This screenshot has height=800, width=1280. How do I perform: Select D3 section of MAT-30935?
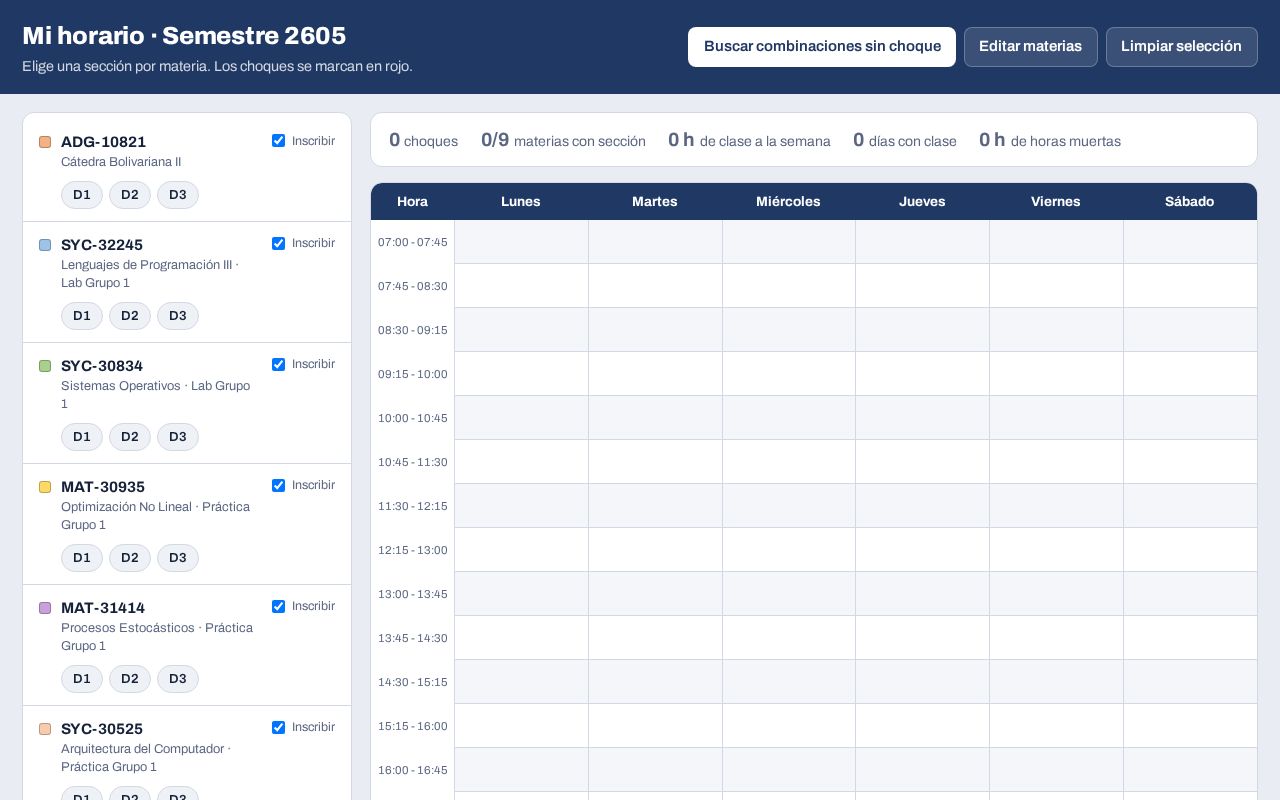(178, 558)
